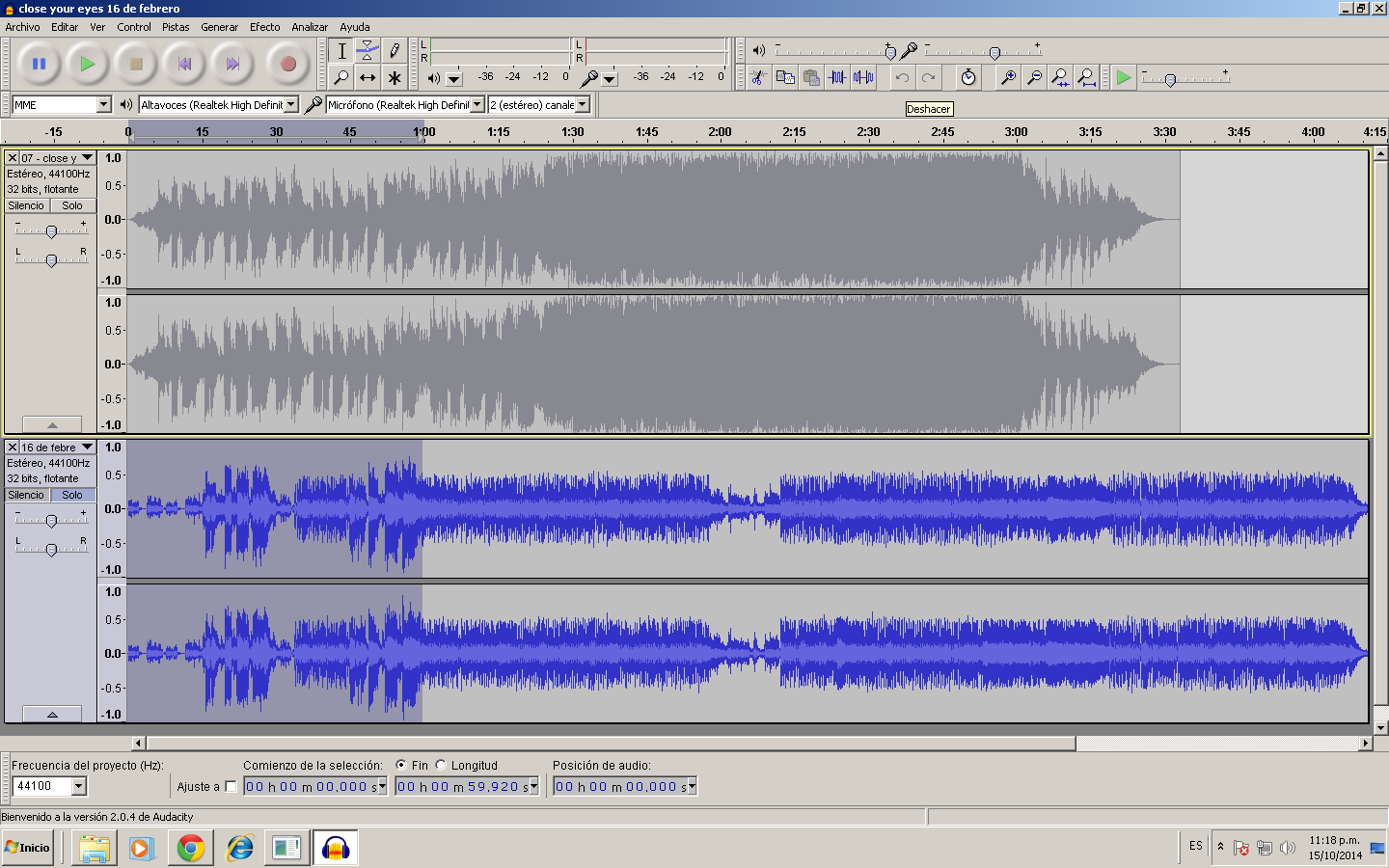This screenshot has width=1389, height=868.
Task: Open the MME audio host dropdown
Action: (x=103, y=104)
